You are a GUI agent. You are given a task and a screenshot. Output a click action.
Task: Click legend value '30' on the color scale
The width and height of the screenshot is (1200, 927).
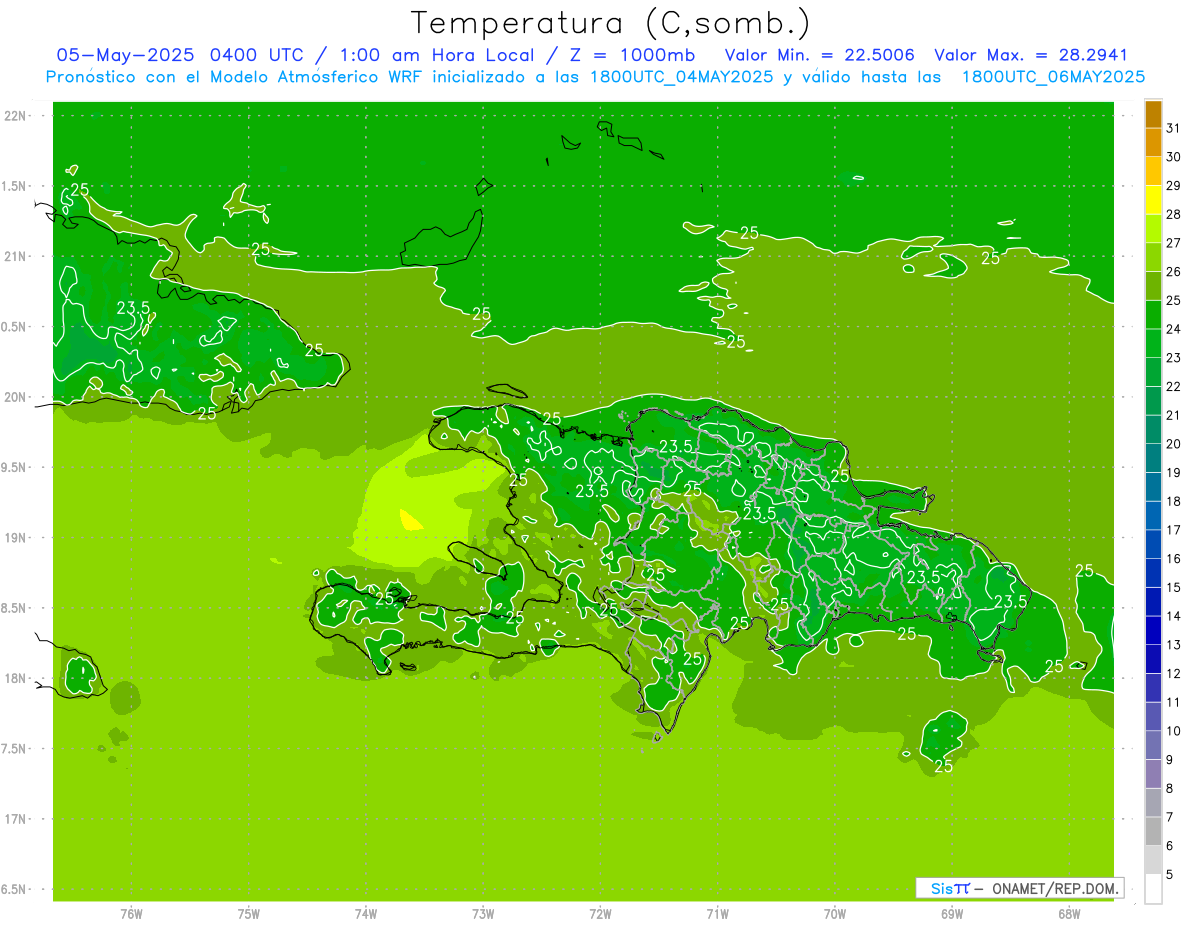[x=1174, y=156]
